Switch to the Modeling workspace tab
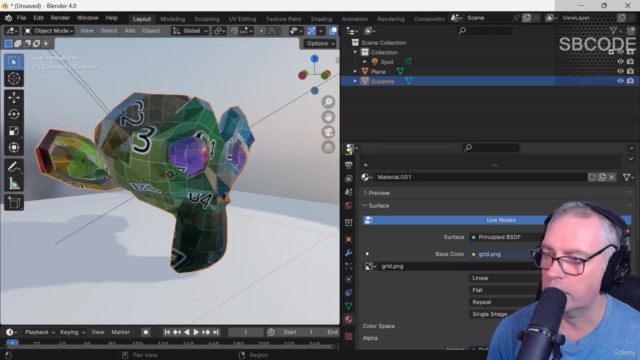The image size is (640, 360). tap(173, 19)
